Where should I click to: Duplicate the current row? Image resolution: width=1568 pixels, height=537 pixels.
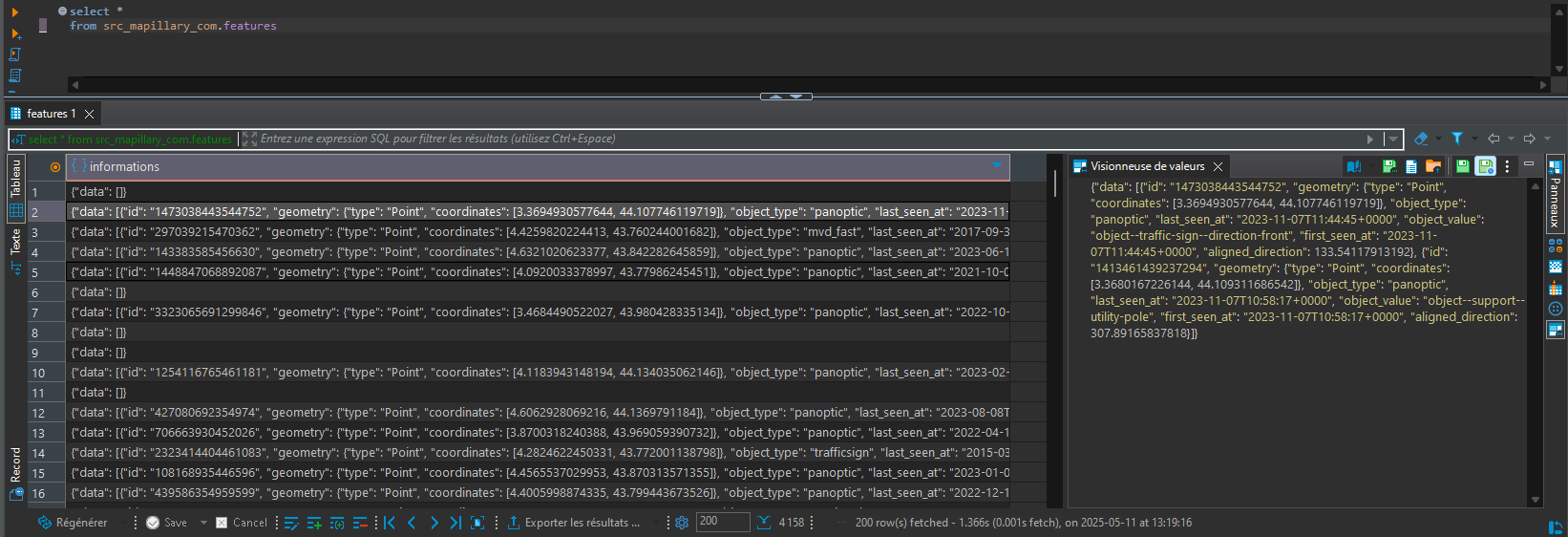tap(337, 523)
